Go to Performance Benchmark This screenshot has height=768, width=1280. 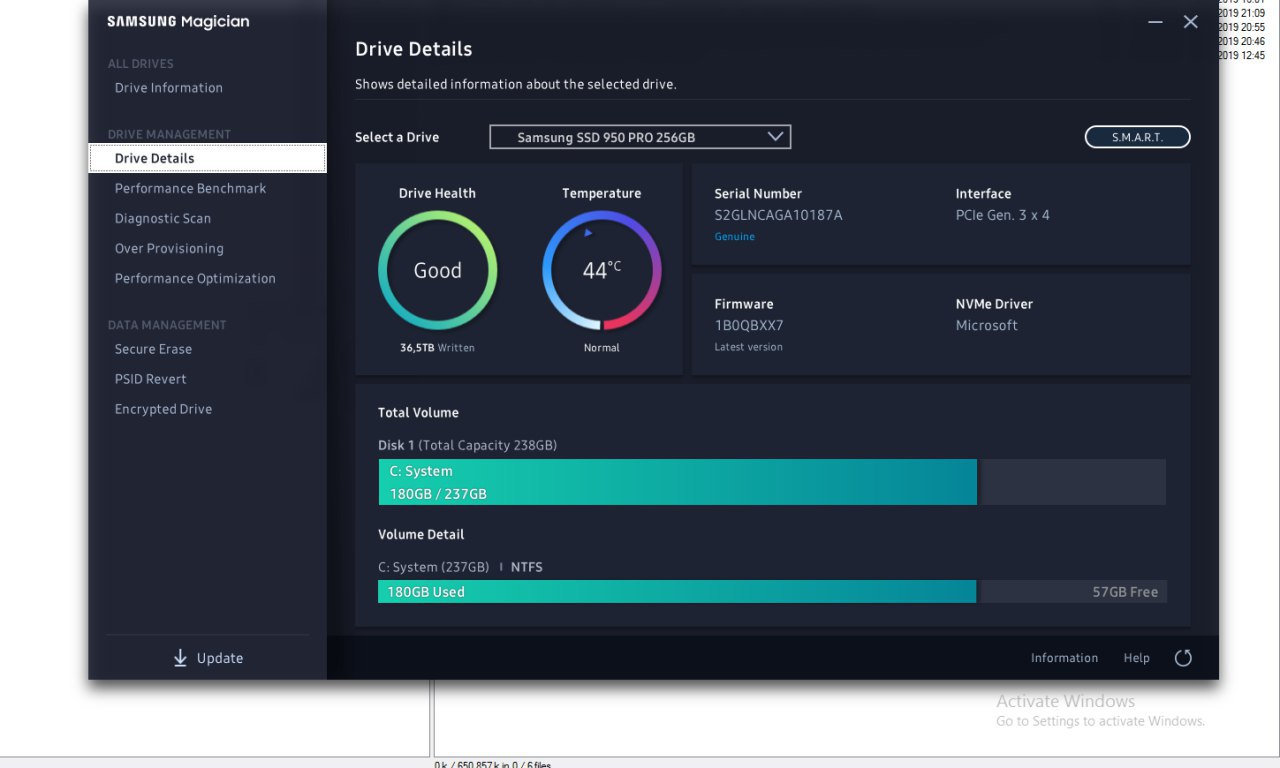(190, 188)
